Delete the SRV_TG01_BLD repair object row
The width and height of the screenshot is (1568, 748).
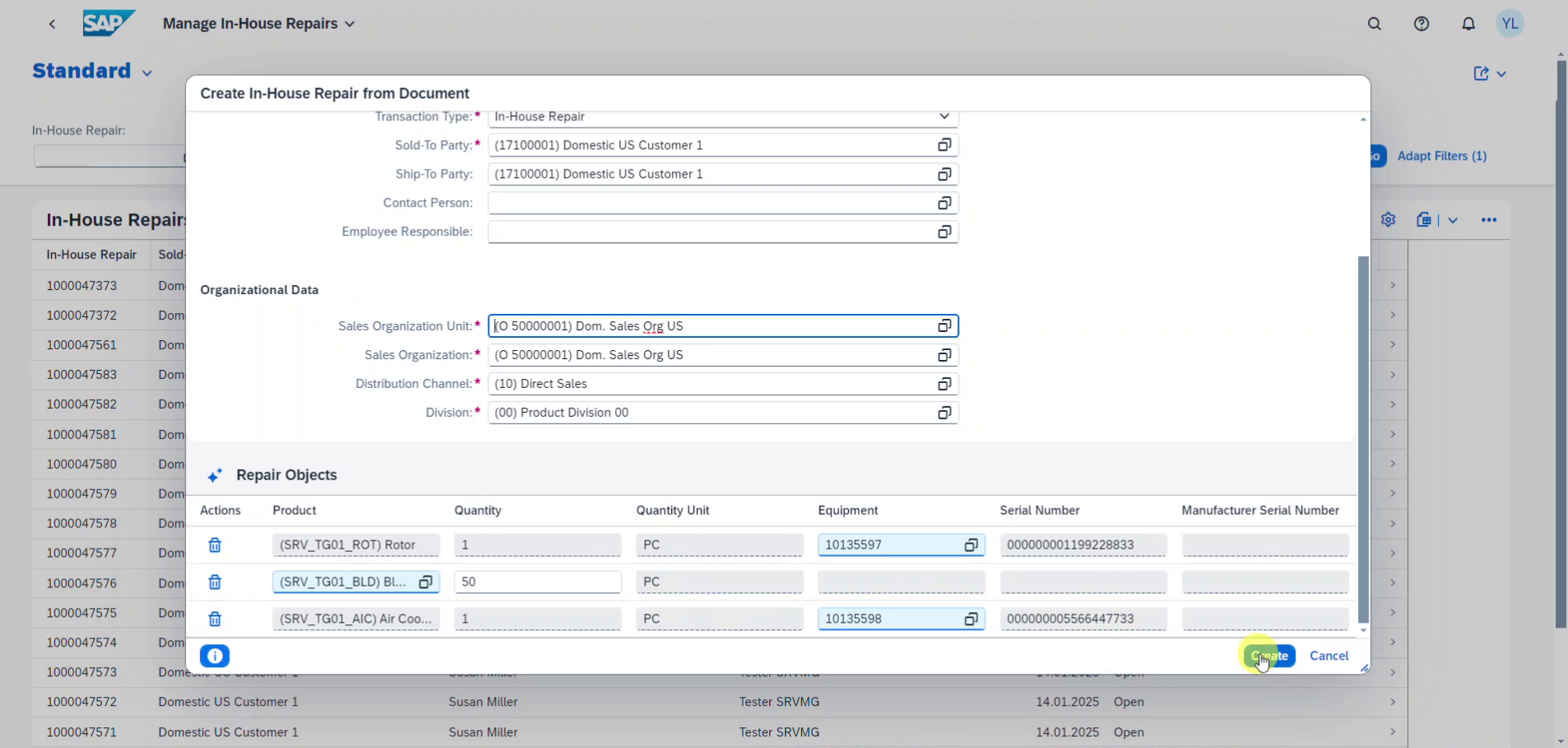pos(215,582)
